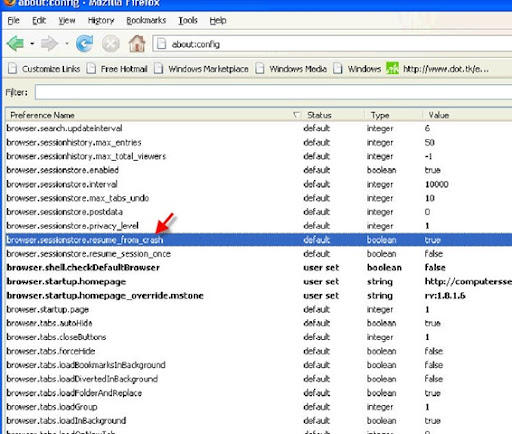Select browser.tabs.forceHide preference

[259, 351]
